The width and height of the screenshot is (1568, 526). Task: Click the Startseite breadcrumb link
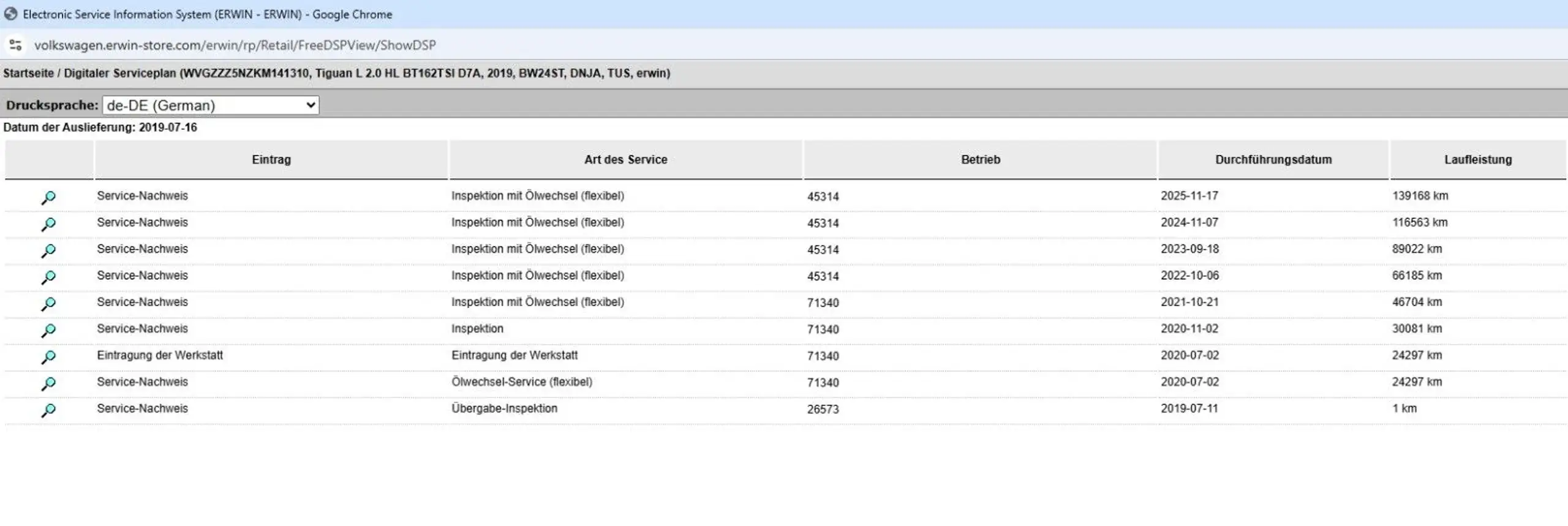coord(29,73)
